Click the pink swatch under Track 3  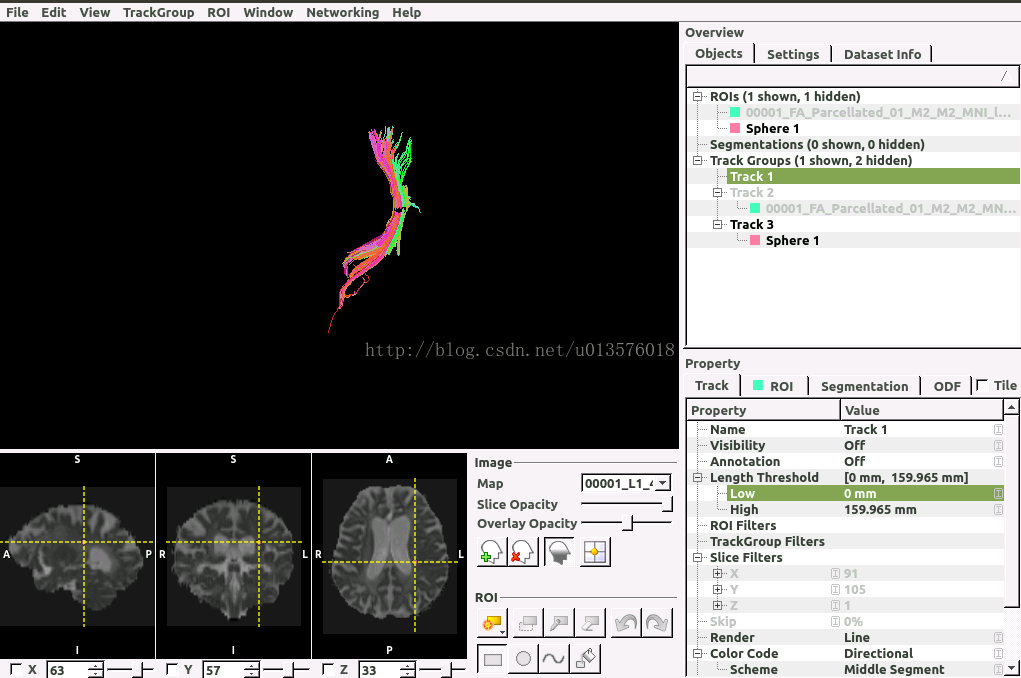point(755,240)
